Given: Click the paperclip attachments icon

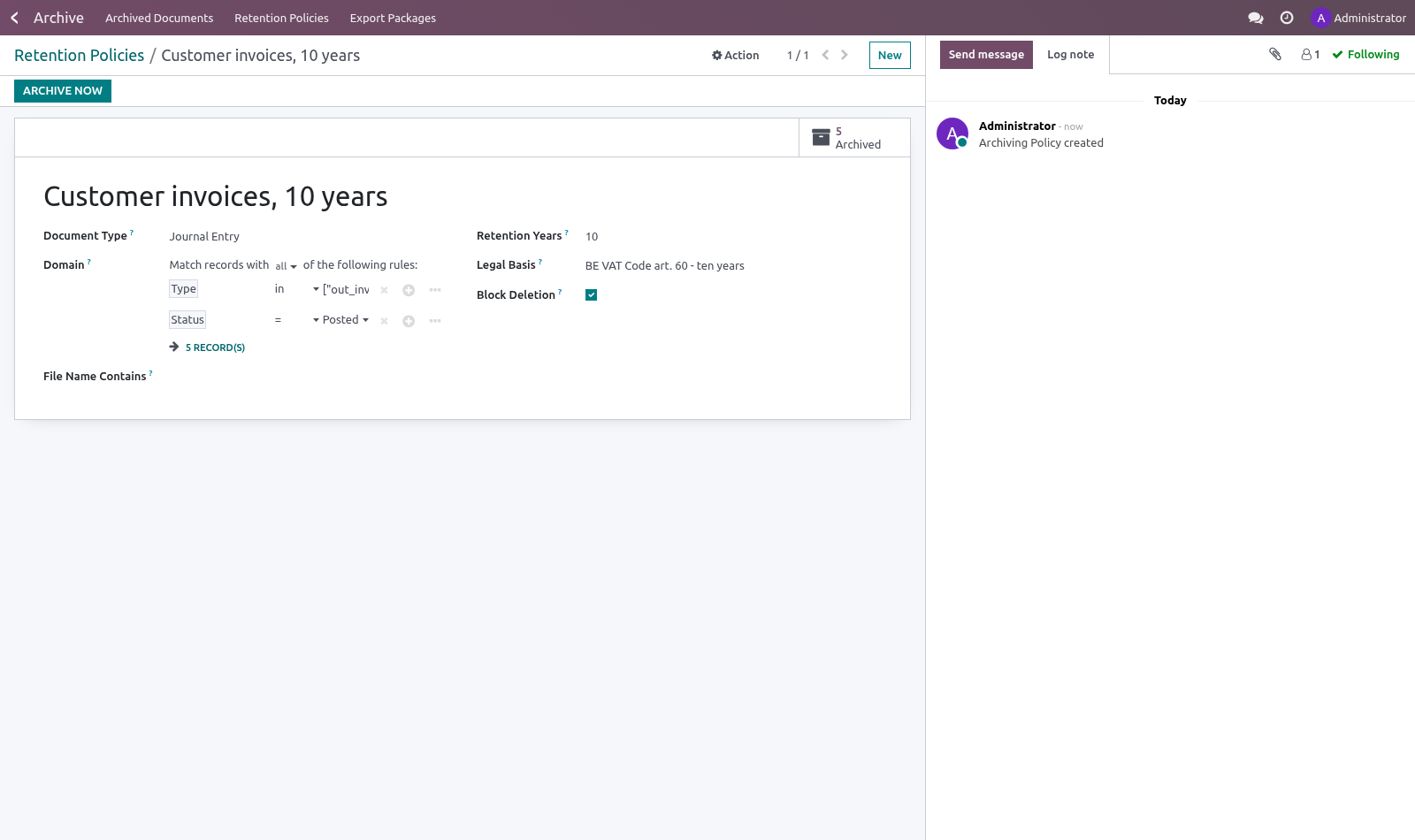Looking at the screenshot, I should (x=1275, y=54).
